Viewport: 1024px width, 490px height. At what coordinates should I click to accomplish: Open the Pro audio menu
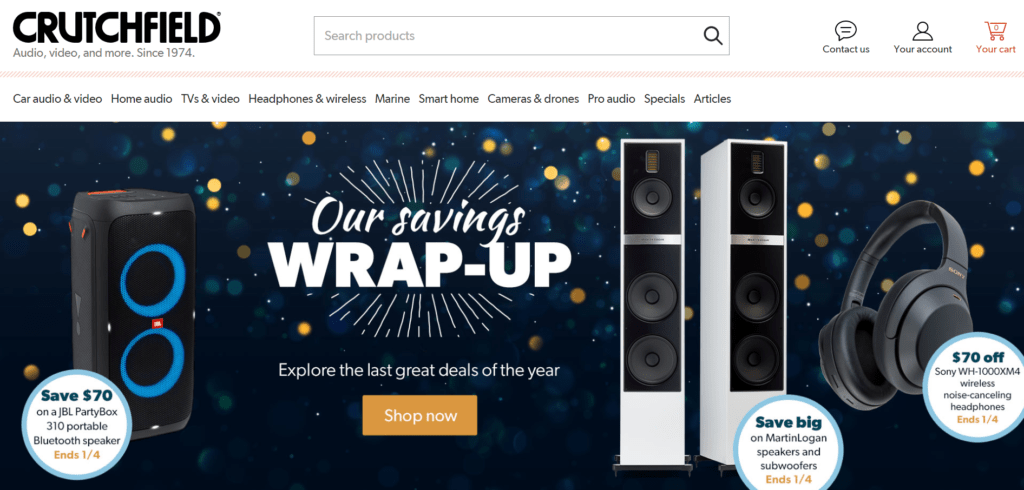(611, 99)
